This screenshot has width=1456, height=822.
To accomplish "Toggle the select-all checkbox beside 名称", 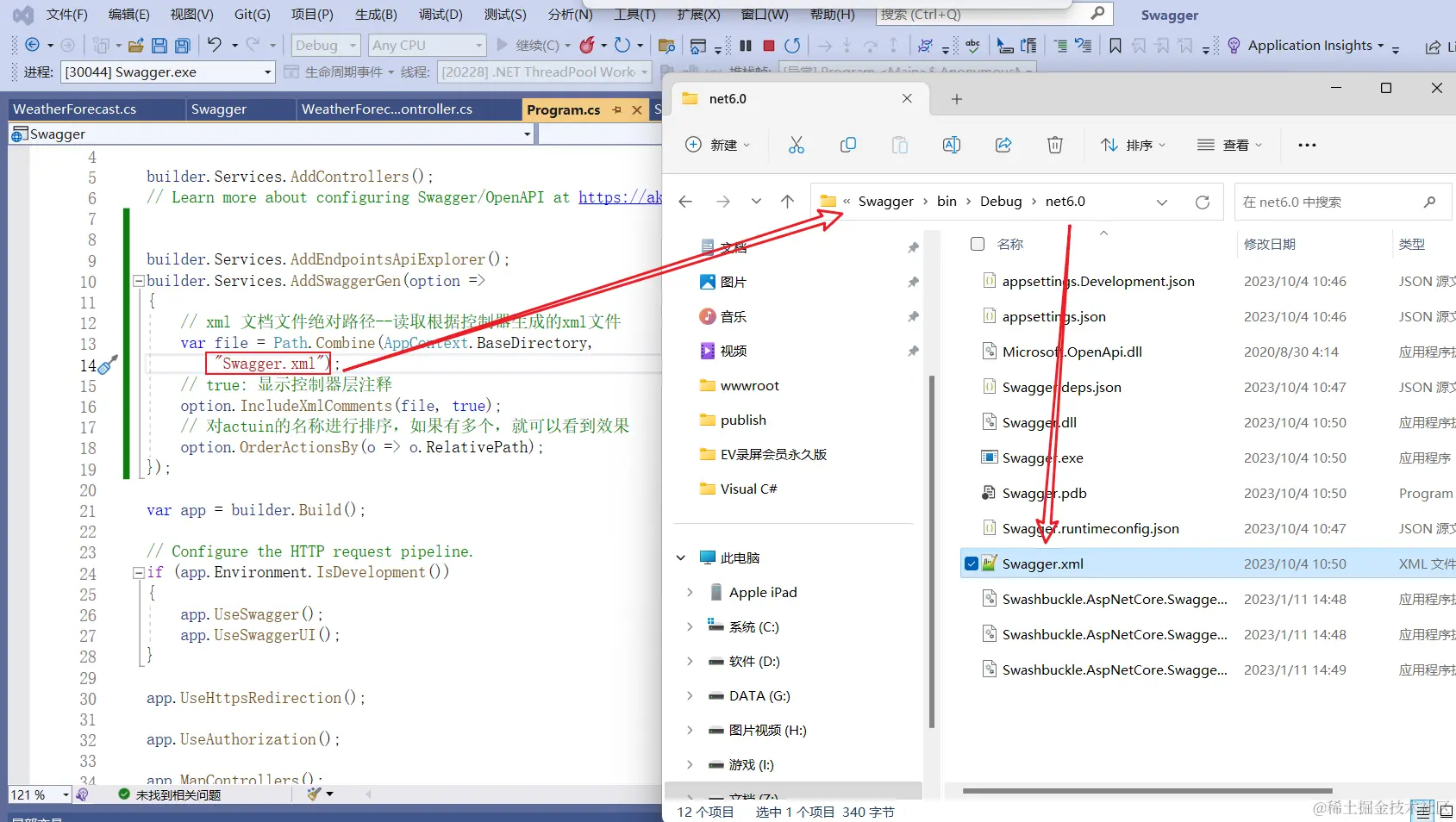I will click(x=978, y=244).
